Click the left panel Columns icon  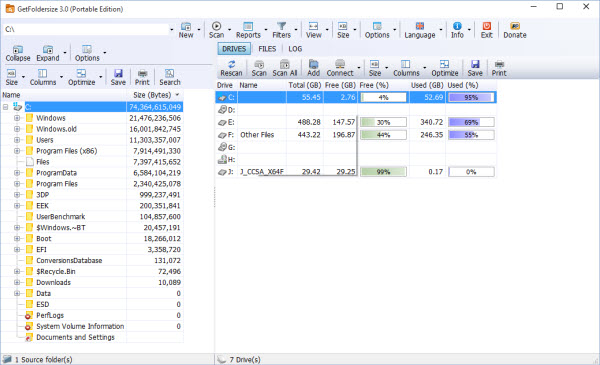click(x=42, y=73)
